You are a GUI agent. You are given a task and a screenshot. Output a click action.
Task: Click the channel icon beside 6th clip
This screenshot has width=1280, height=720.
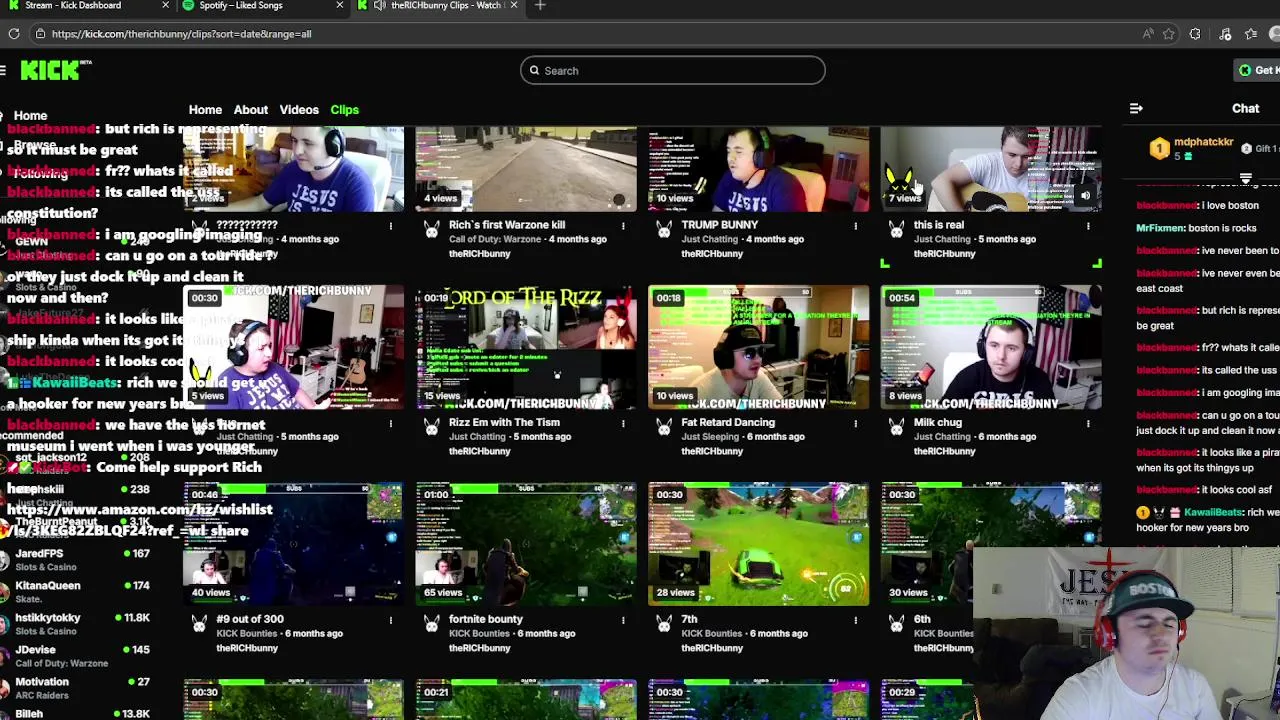tap(896, 624)
